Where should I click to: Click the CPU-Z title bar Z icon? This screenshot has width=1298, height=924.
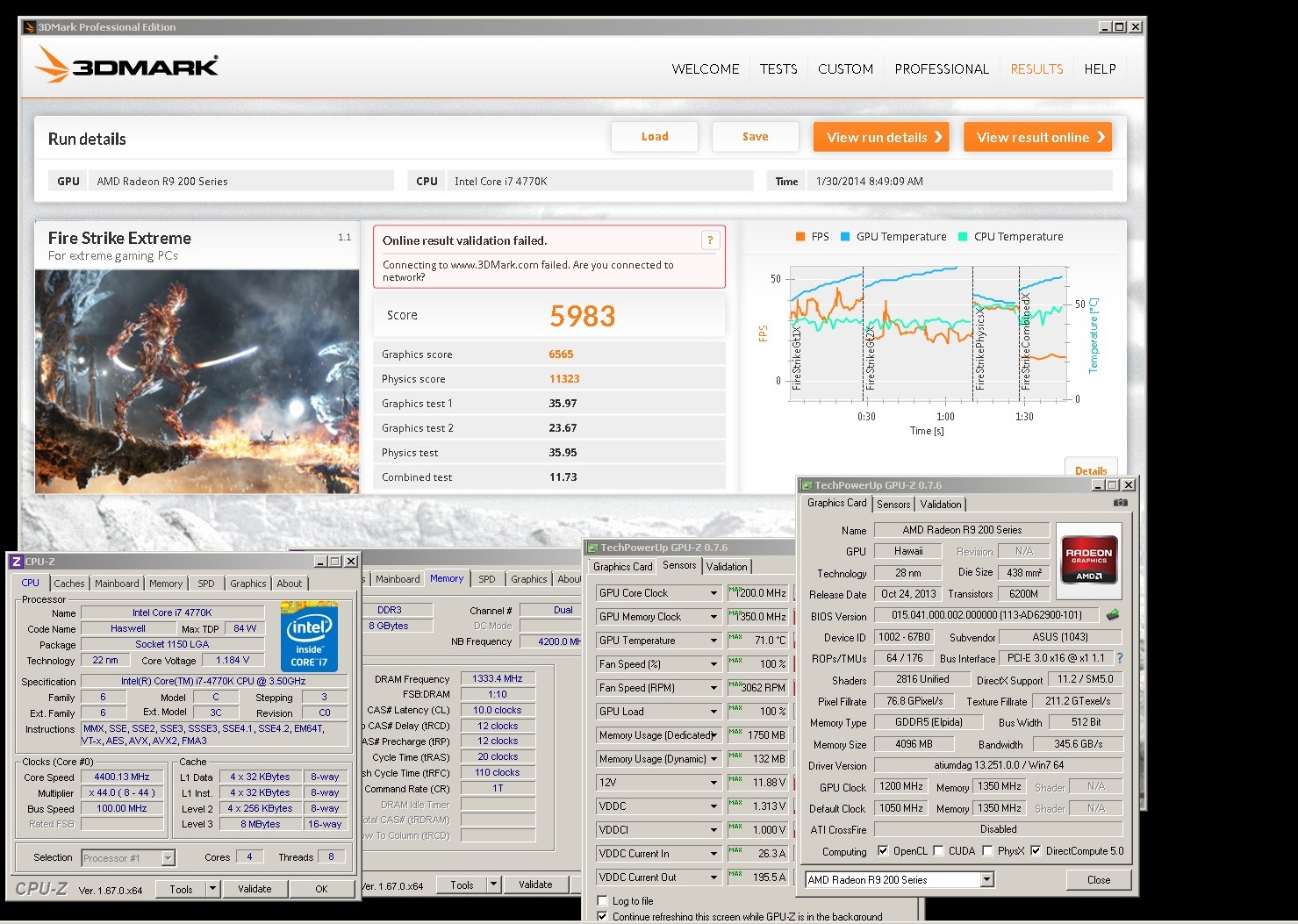coord(16,562)
